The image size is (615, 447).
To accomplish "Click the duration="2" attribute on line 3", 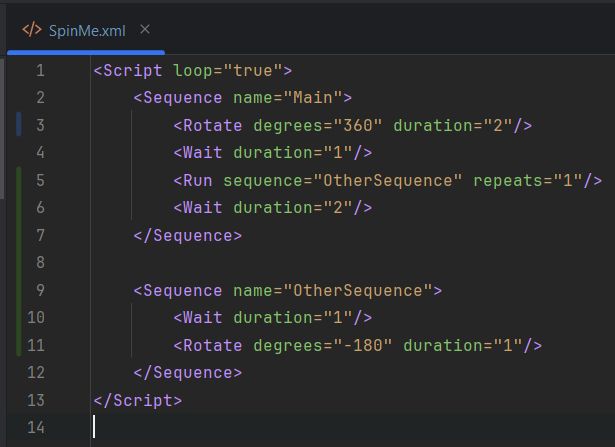I will (x=453, y=125).
